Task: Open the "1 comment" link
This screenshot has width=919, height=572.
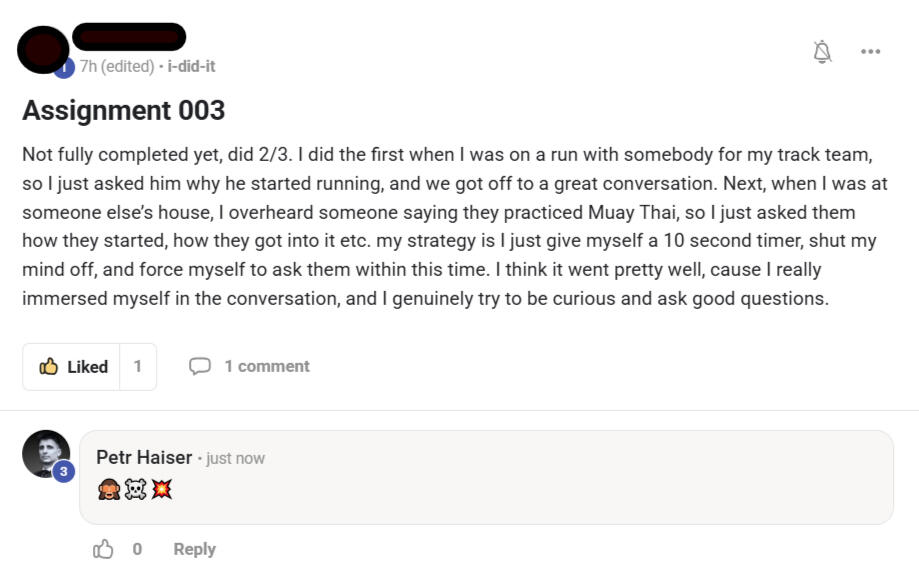Action: pyautogui.click(x=266, y=367)
